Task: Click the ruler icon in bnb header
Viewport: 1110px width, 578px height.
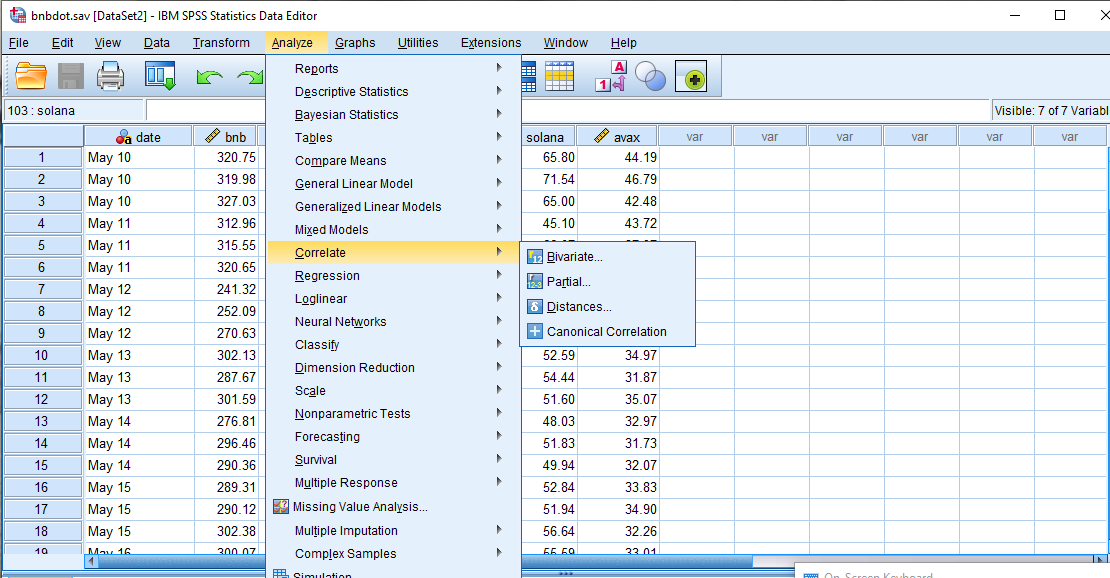Action: [212, 136]
